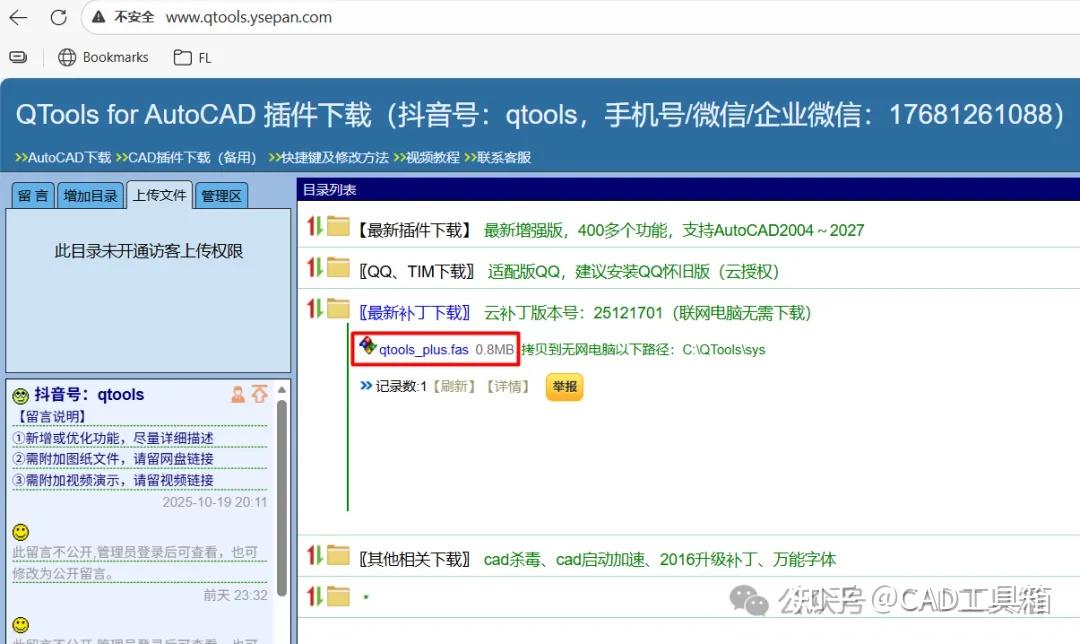1080x644 pixels.
Task: Switch to the 留言 tab
Action: (32, 196)
